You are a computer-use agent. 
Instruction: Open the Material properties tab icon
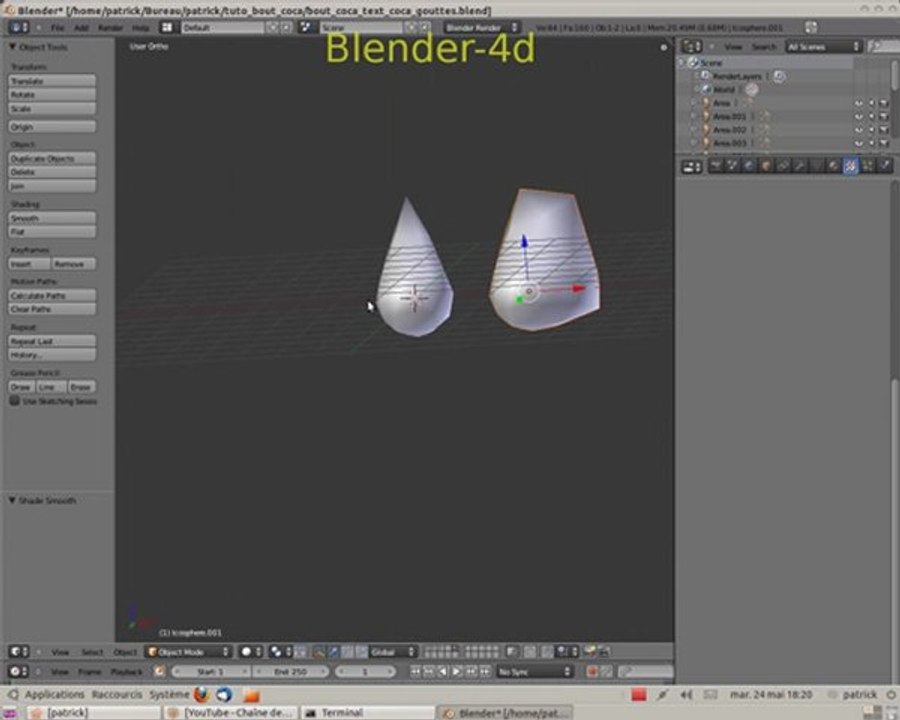(834, 166)
